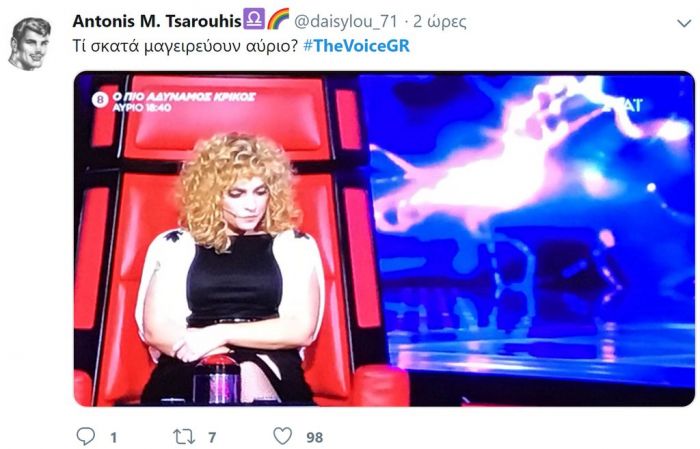This screenshot has width=700, height=449.
Task: Expand the tweet options chevron menu
Action: (x=683, y=23)
